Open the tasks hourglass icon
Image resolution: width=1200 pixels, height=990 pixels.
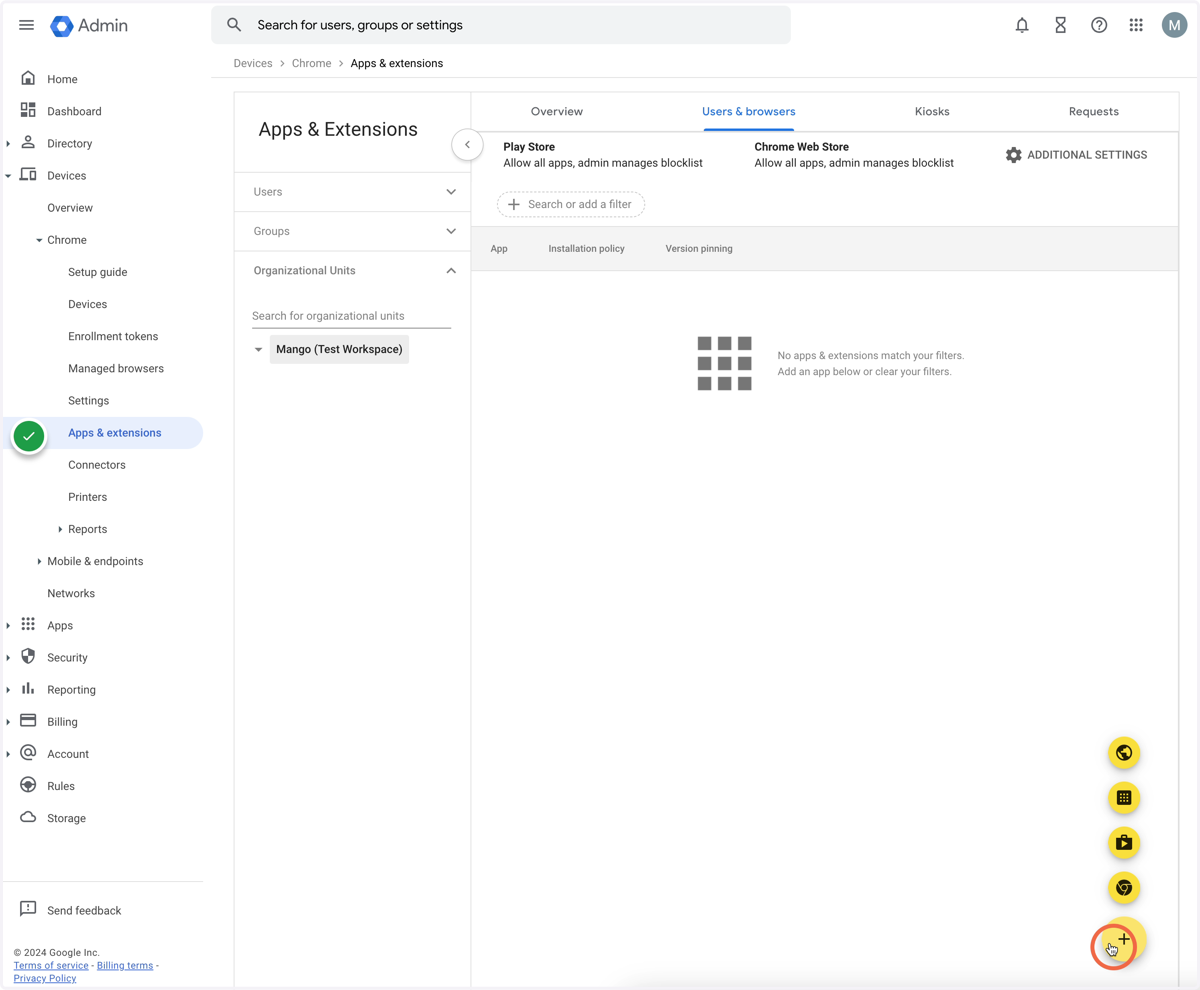[1061, 25]
